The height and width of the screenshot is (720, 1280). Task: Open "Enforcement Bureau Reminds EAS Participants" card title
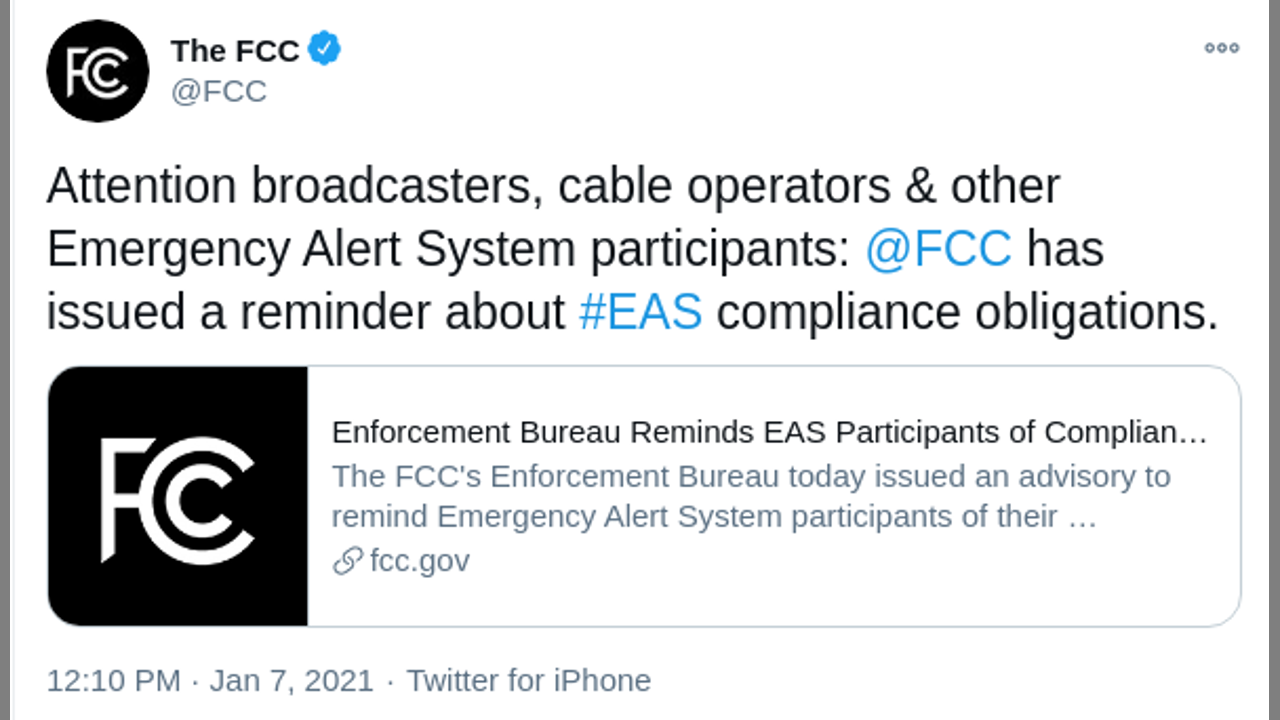click(769, 433)
